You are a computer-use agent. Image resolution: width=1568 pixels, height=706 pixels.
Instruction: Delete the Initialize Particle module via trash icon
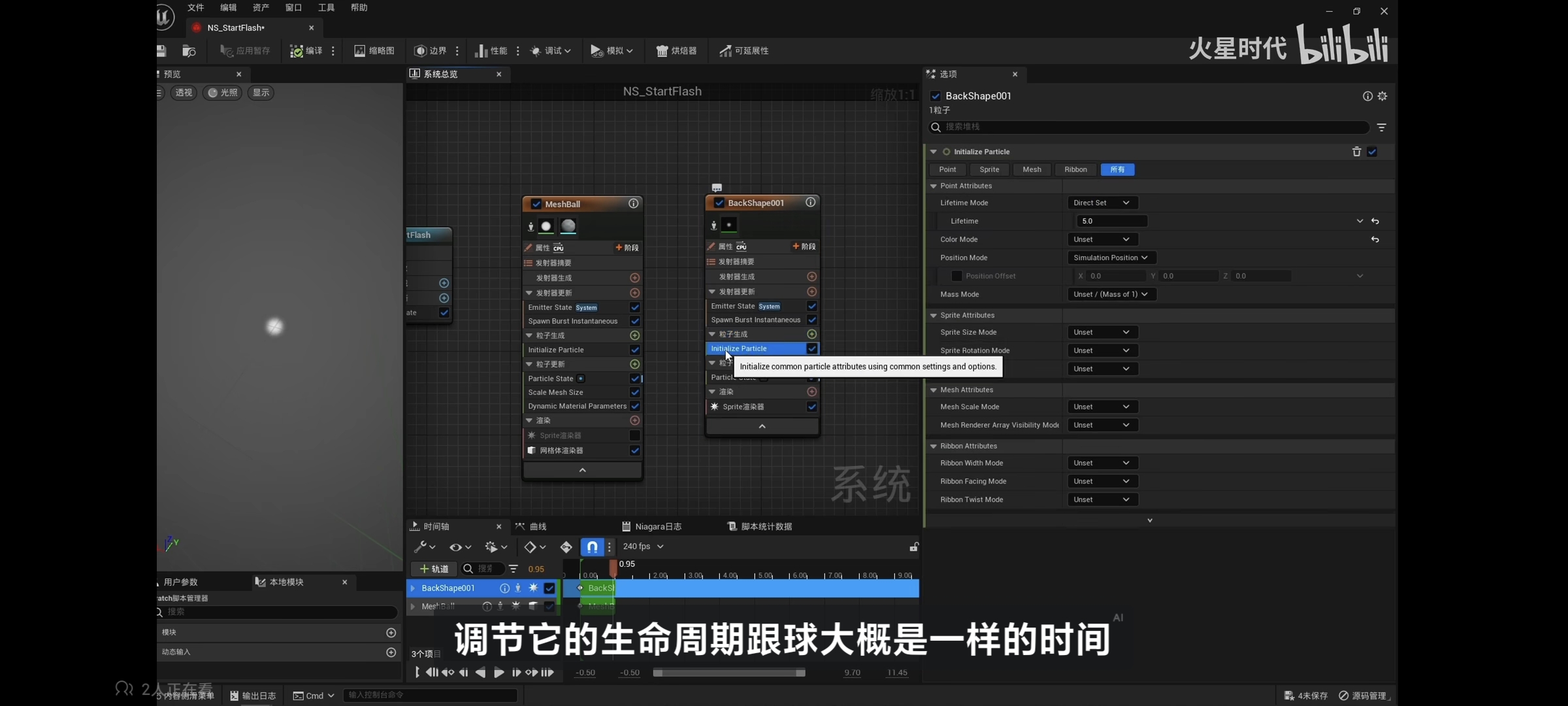coord(1356,152)
